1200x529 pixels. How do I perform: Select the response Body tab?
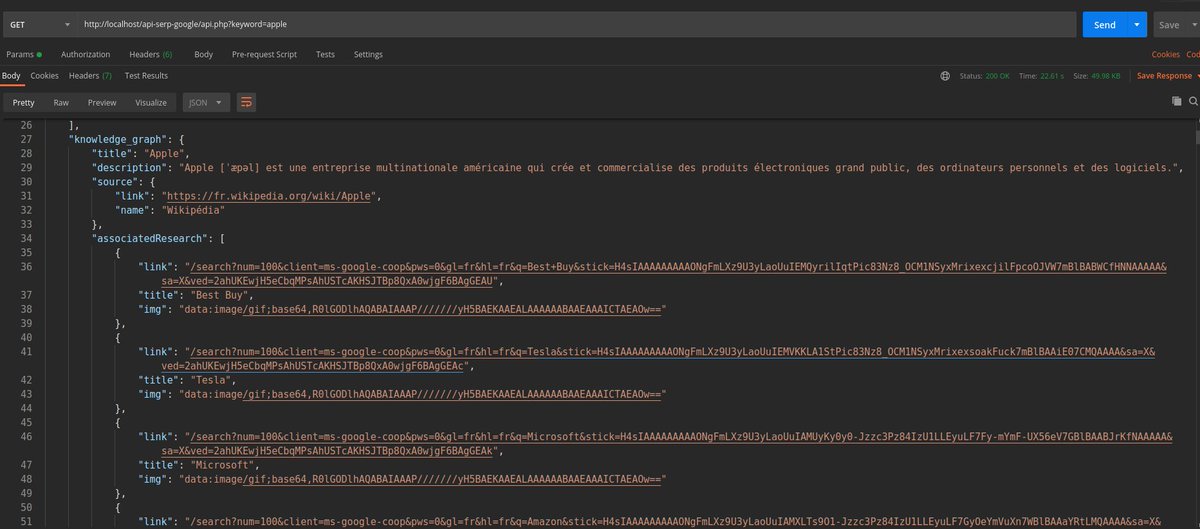pos(11,76)
